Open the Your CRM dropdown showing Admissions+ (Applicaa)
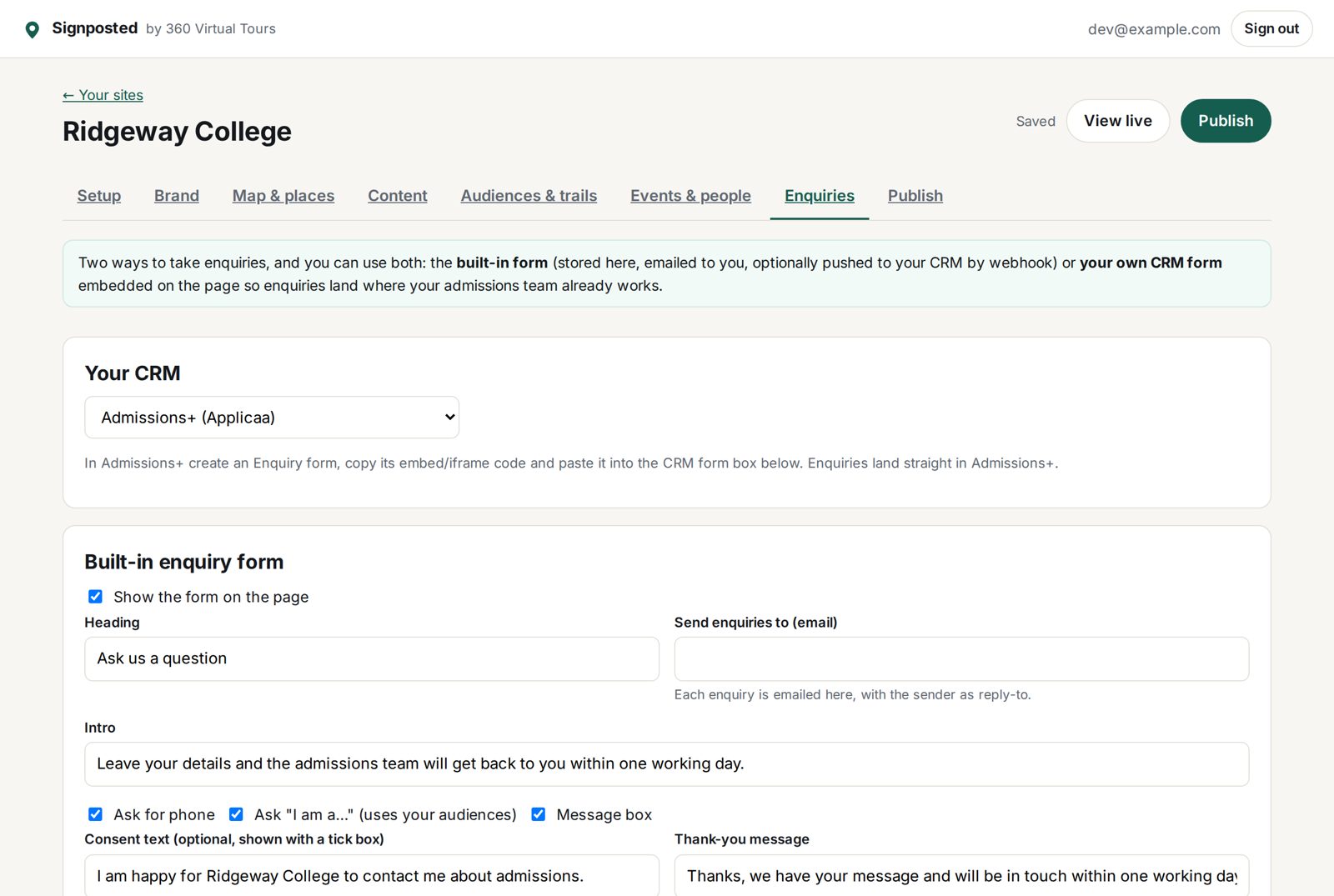 pyautogui.click(x=272, y=418)
